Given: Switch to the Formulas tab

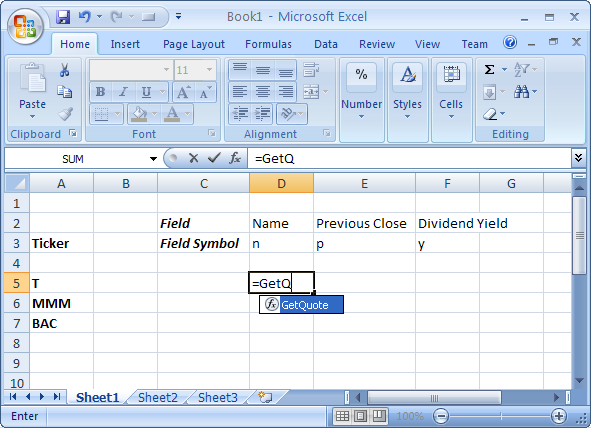Looking at the screenshot, I should click(x=268, y=44).
